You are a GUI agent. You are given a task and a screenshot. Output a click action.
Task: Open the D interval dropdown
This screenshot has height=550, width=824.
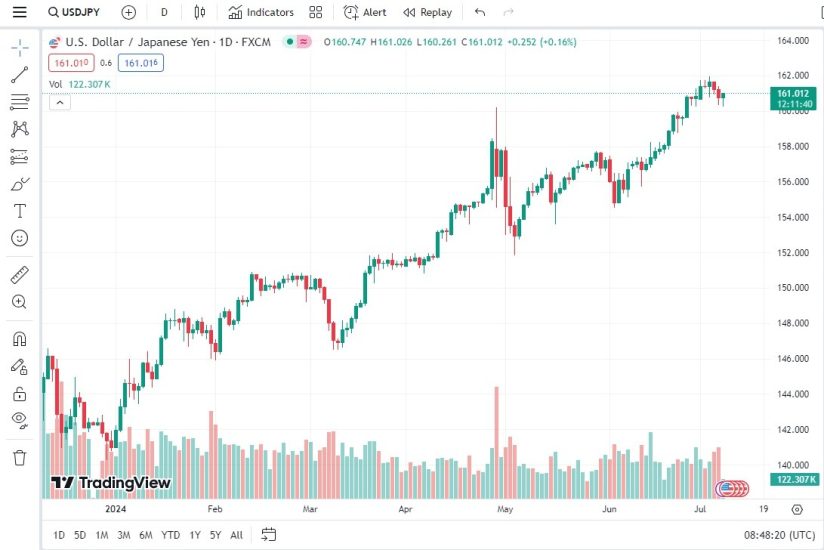(x=164, y=12)
